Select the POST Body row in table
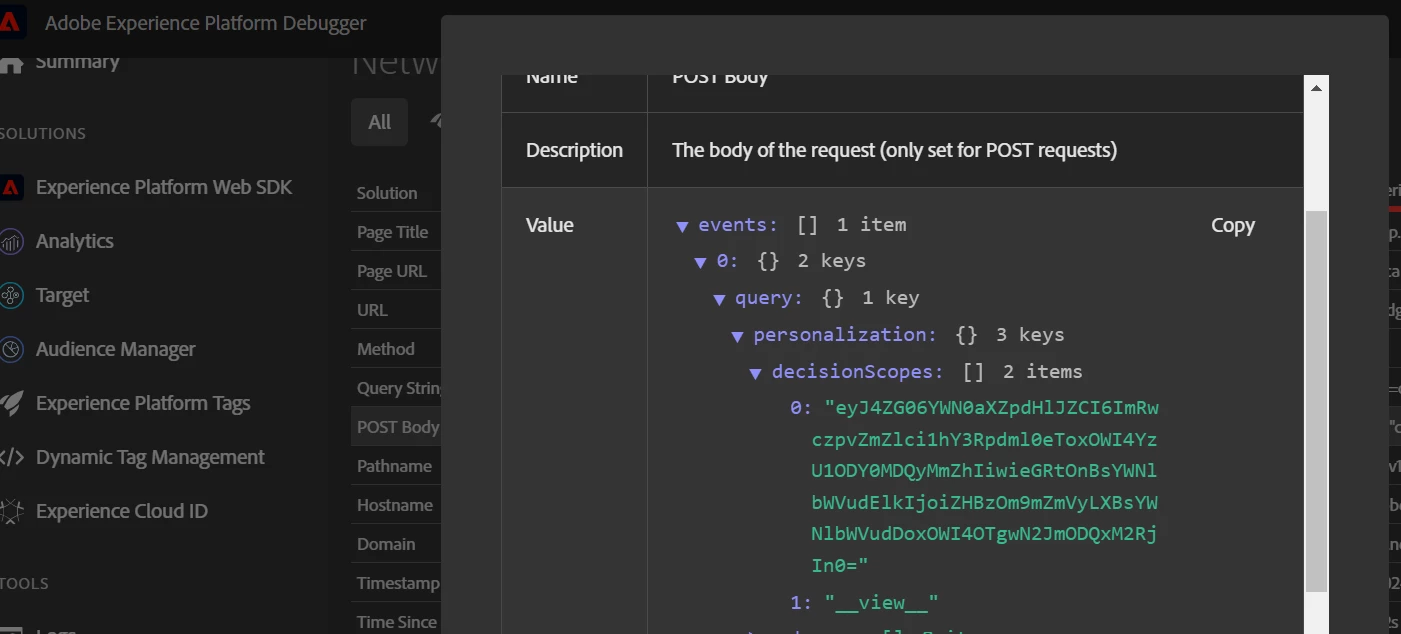 tap(396, 427)
